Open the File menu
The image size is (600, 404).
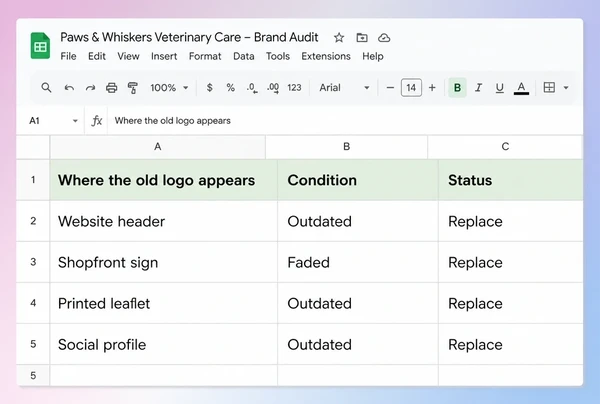point(68,56)
